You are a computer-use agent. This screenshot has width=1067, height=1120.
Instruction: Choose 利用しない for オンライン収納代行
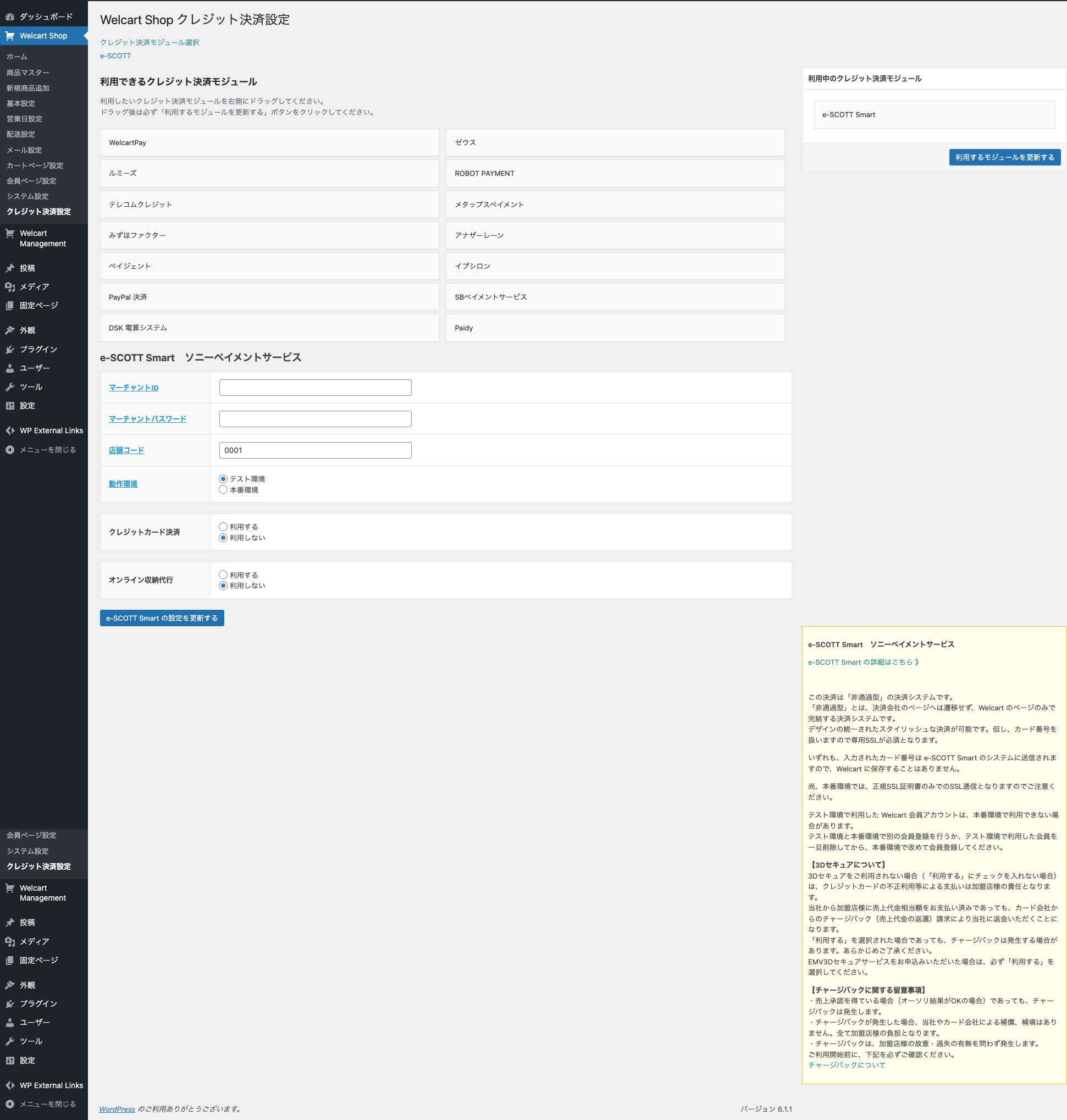click(223, 586)
